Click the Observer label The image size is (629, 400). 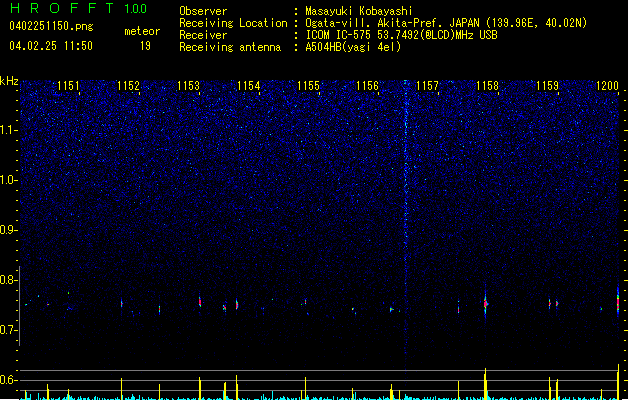[x=203, y=11]
